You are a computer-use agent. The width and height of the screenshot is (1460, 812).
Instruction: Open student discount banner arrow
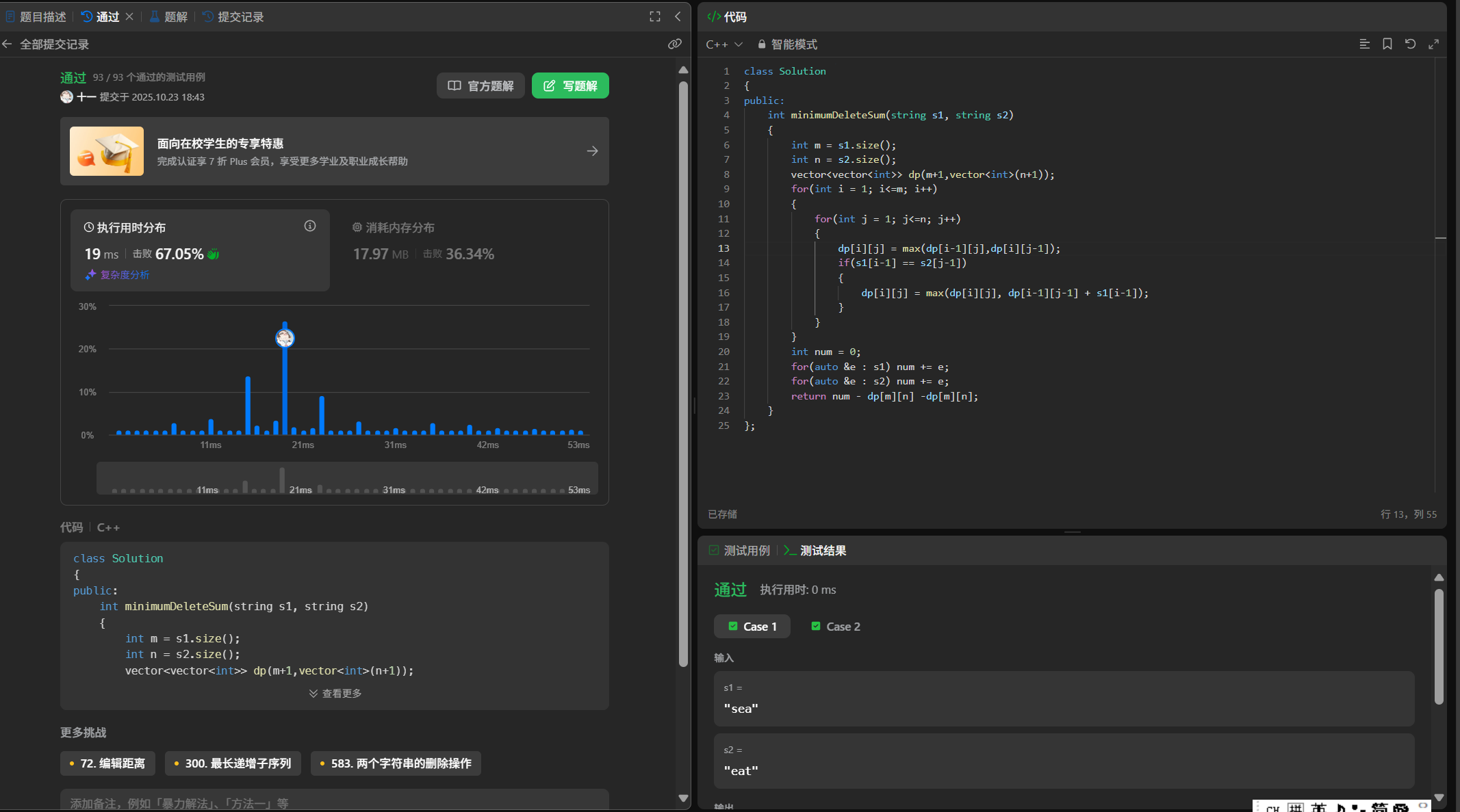point(592,151)
